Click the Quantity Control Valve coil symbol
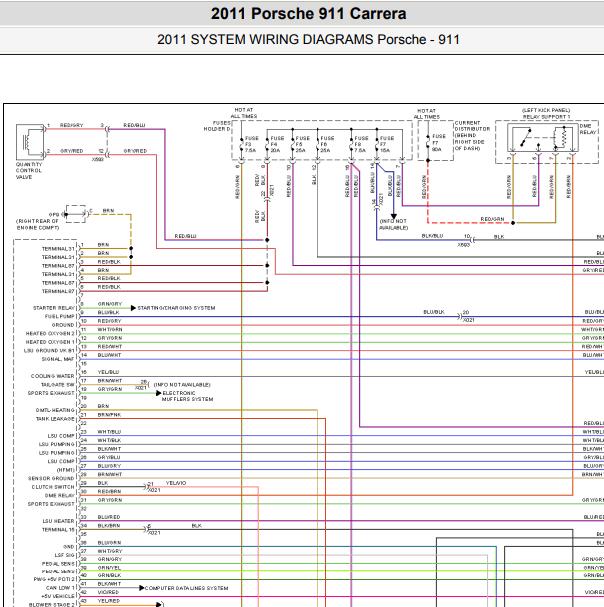This screenshot has width=604, height=607. click(x=27, y=141)
